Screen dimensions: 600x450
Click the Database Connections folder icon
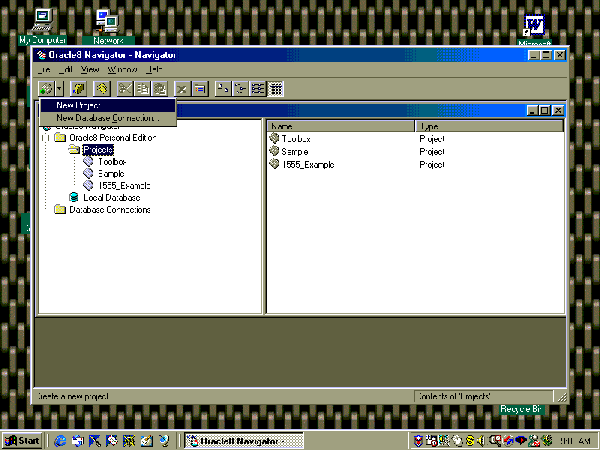click(60, 209)
